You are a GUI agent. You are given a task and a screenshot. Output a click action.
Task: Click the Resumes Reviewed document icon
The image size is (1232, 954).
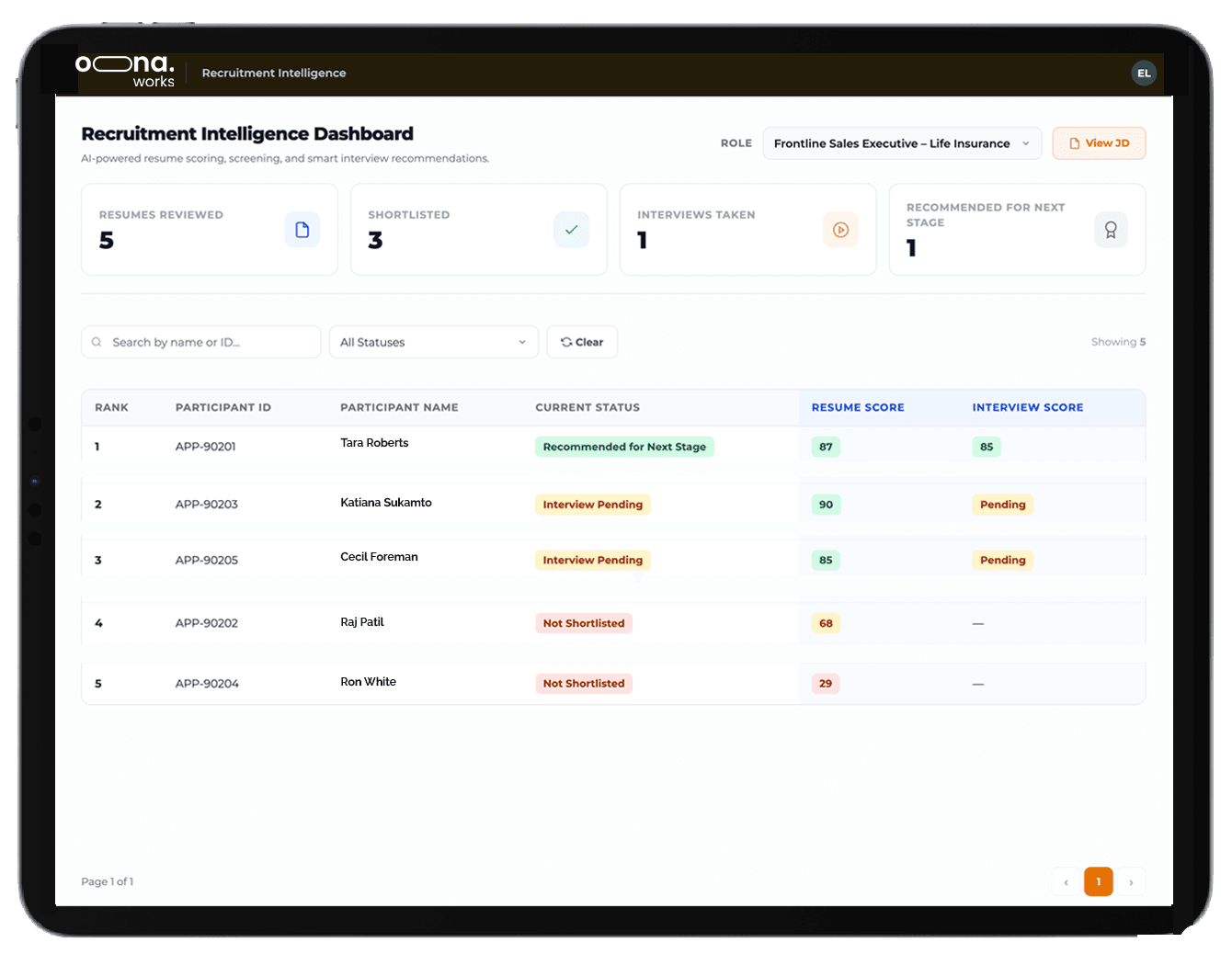coord(302,230)
